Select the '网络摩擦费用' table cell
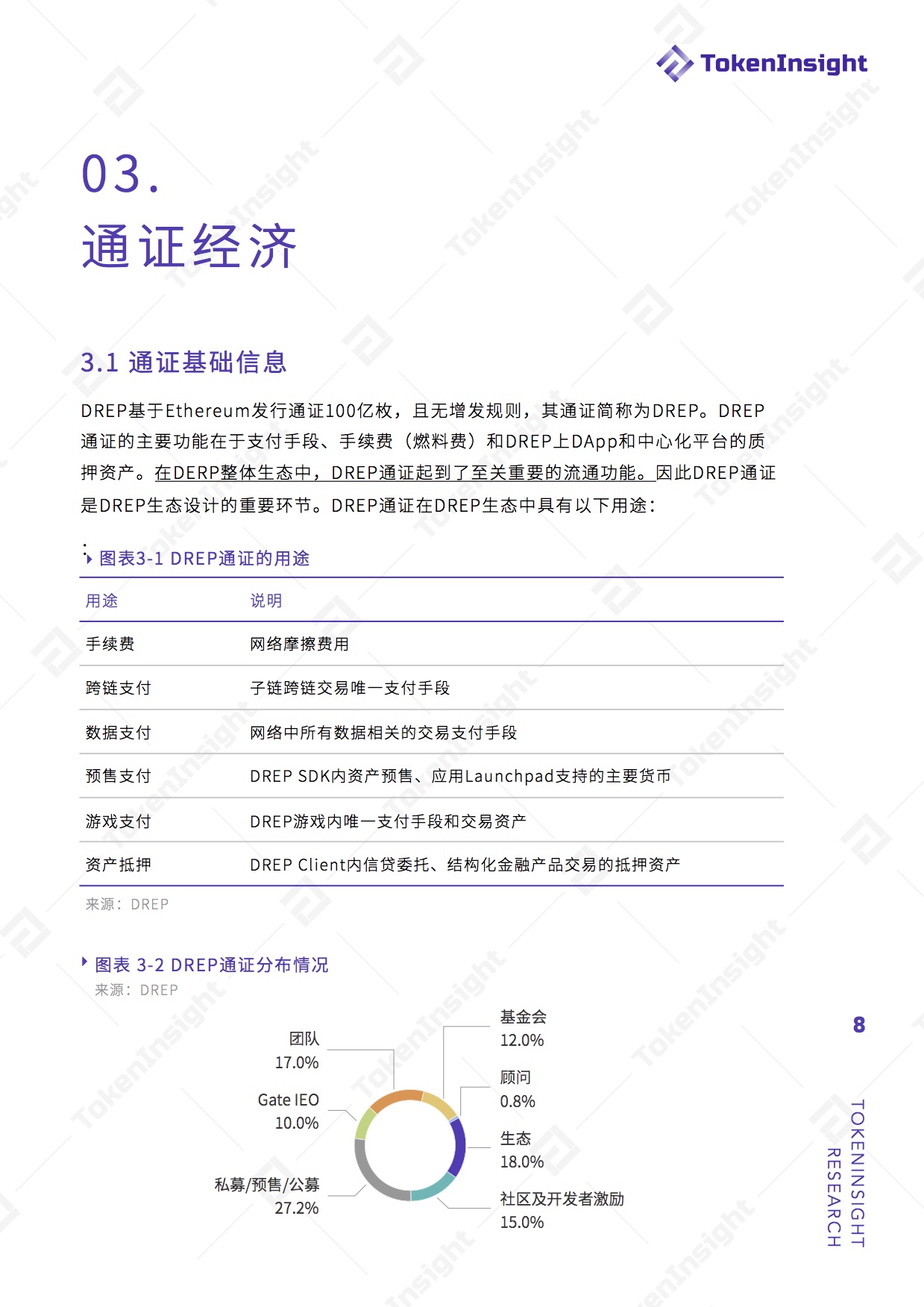Image resolution: width=924 pixels, height=1307 pixels. (299, 644)
